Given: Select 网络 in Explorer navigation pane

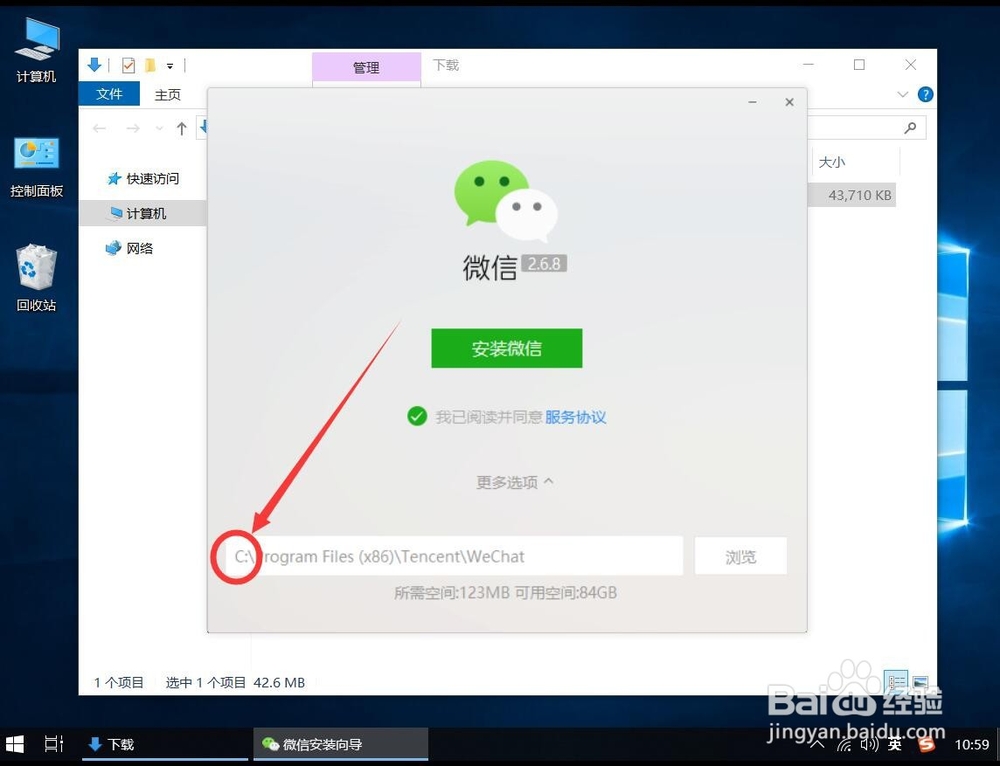Looking at the screenshot, I should [x=130, y=248].
